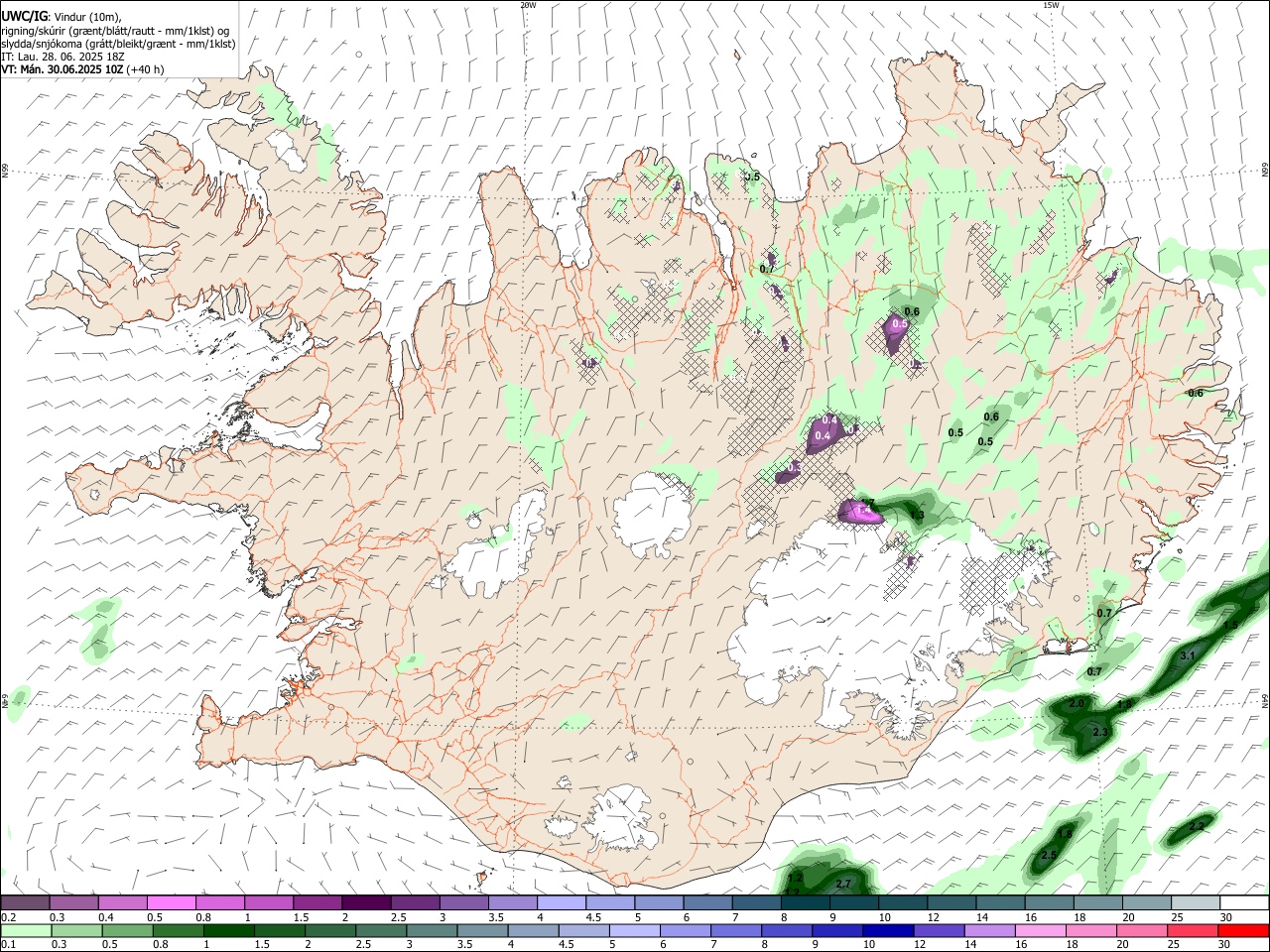Pick the lavender 4 swatch in the upper legend row

click(x=561, y=902)
